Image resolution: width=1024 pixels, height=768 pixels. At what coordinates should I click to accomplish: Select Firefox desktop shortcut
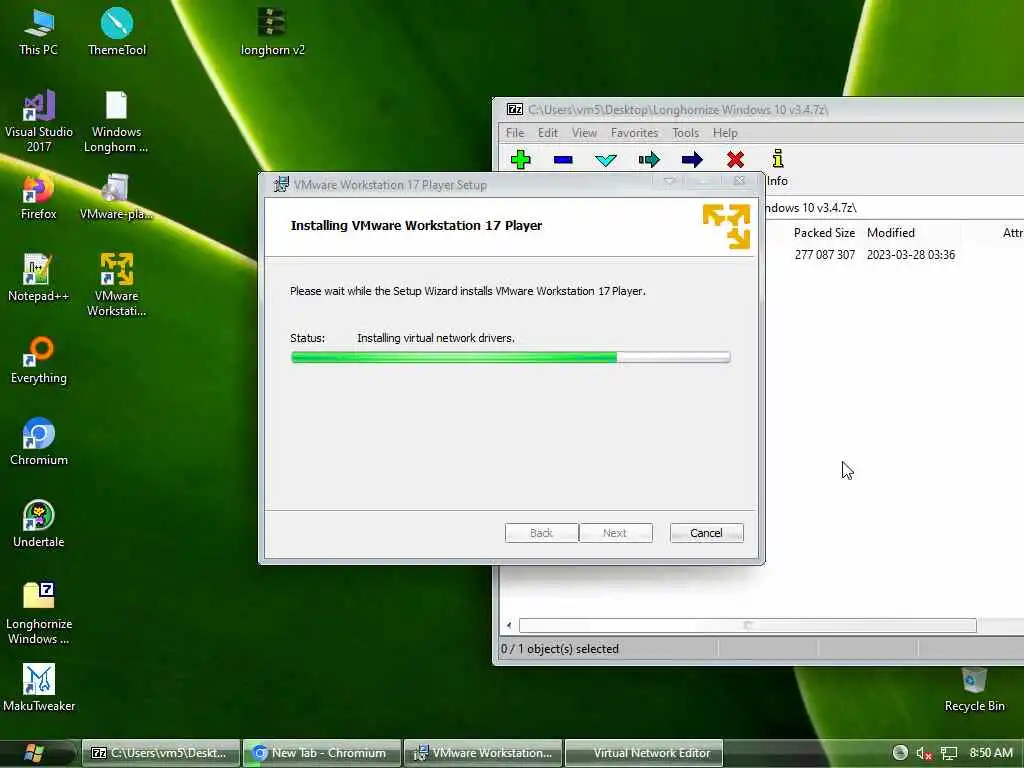[39, 196]
